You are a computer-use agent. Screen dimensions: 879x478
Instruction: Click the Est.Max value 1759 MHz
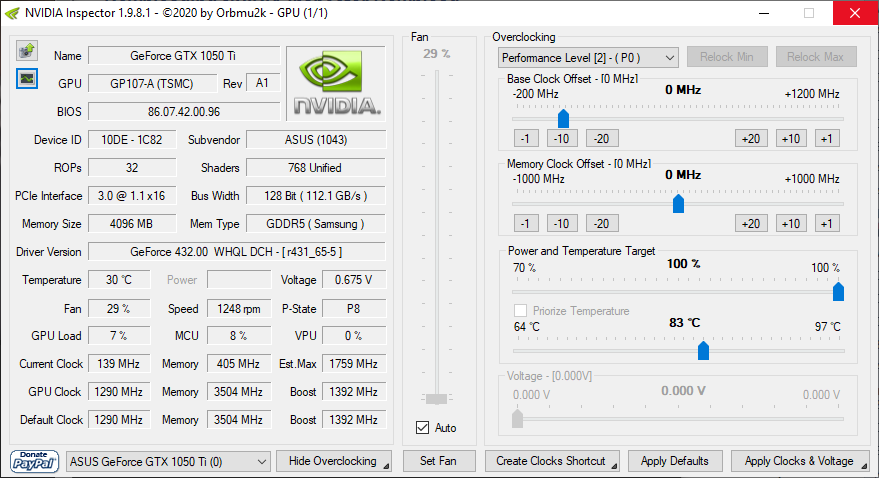(354, 364)
